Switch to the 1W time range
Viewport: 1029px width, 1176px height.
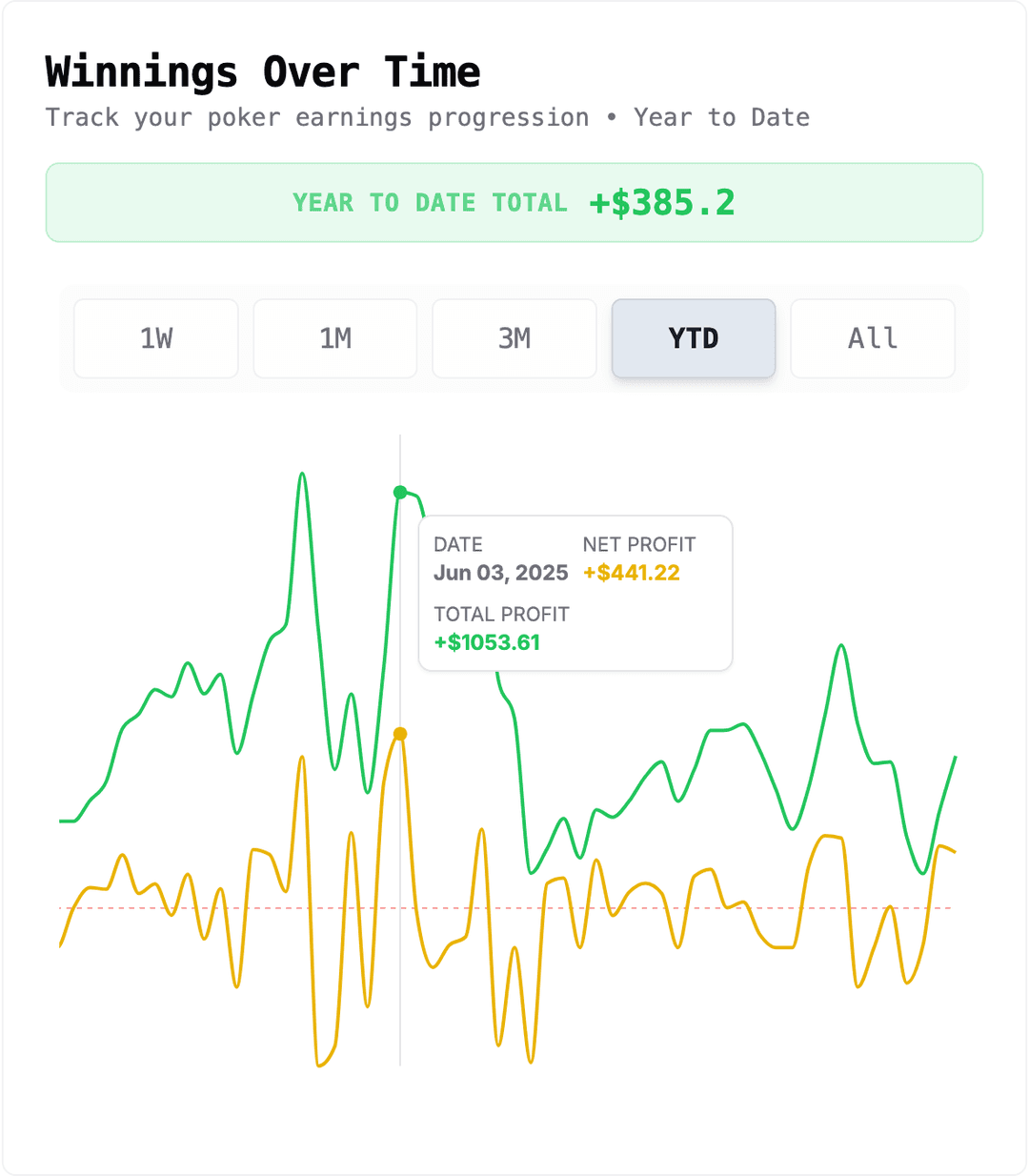click(x=156, y=338)
